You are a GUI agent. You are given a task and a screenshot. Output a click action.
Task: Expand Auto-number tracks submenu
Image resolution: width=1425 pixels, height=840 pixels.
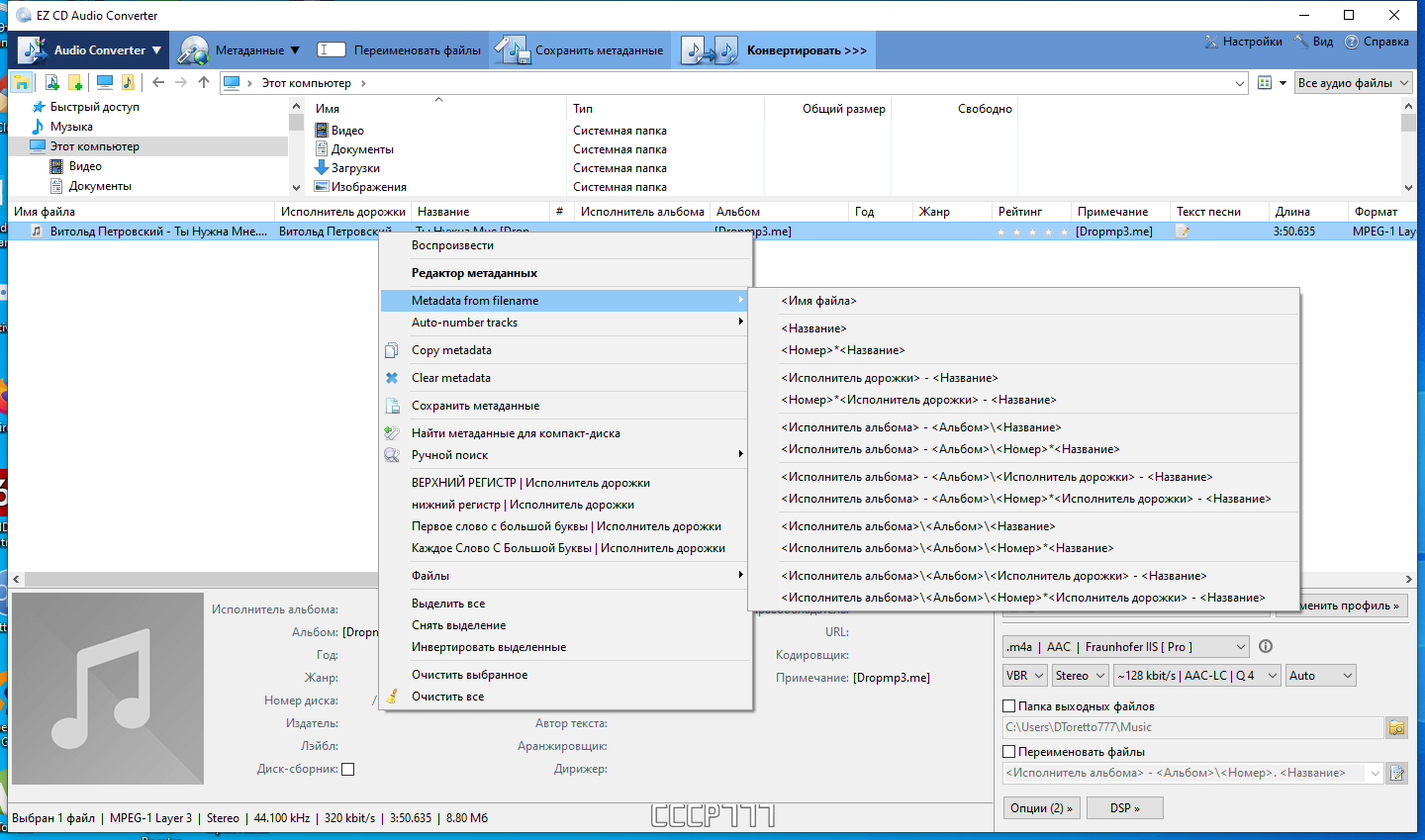coord(566,323)
